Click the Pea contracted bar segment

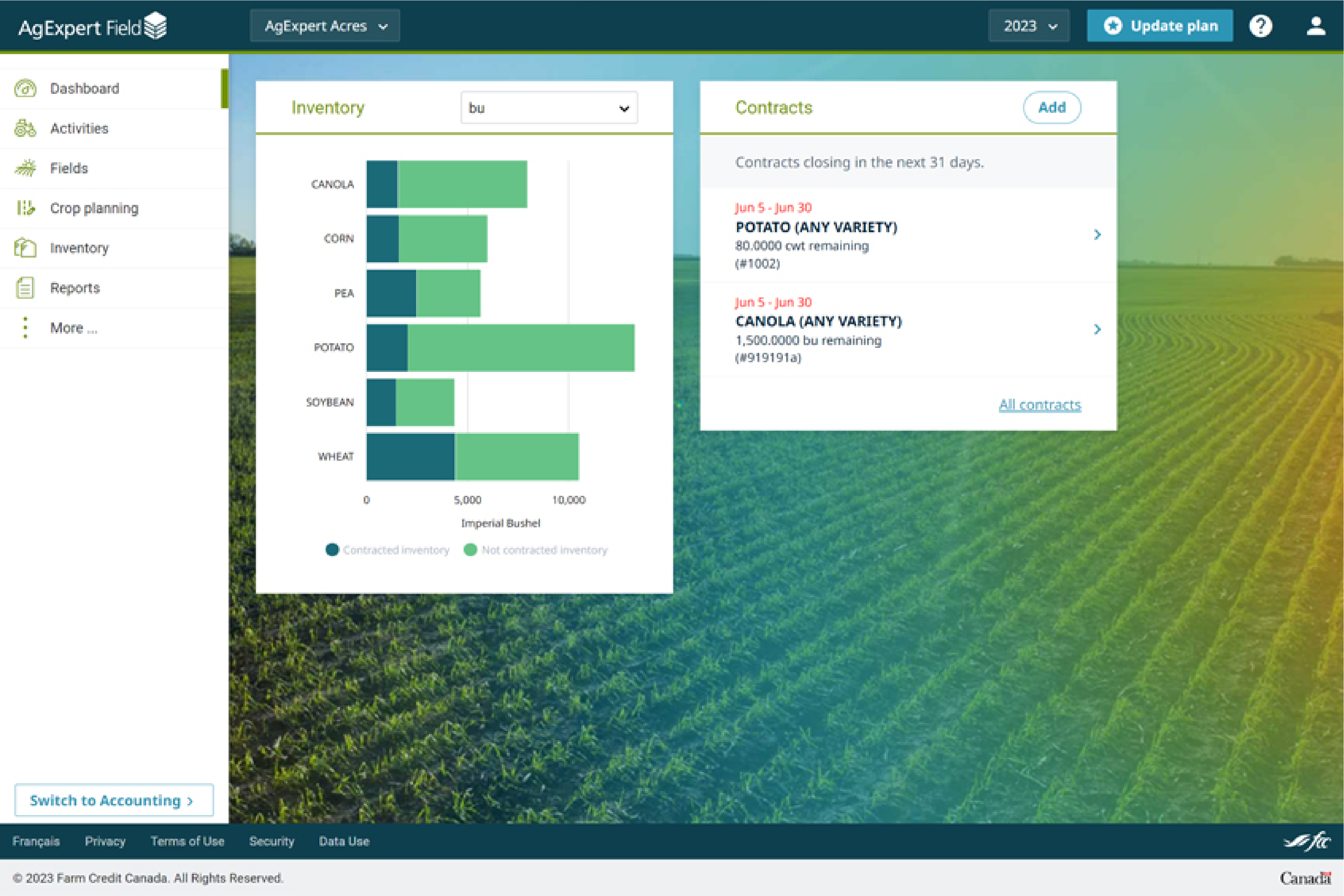click(391, 293)
